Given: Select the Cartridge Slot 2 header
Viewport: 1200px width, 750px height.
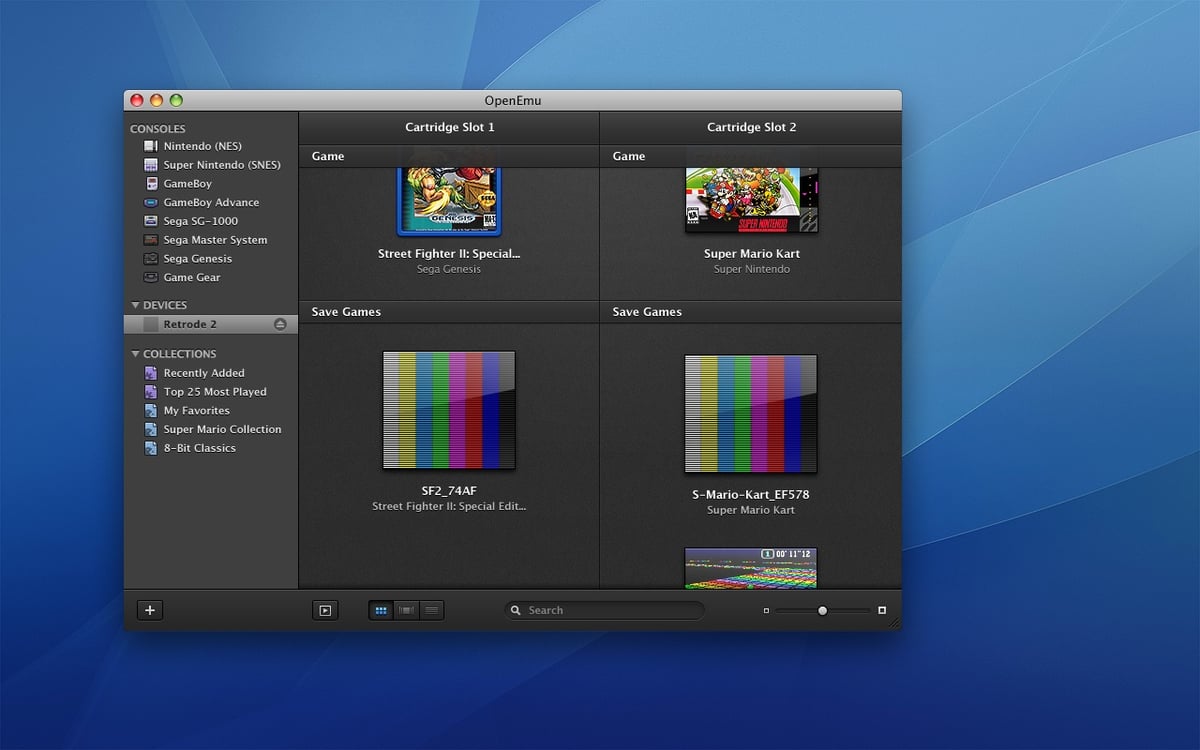Looking at the screenshot, I should (x=751, y=127).
